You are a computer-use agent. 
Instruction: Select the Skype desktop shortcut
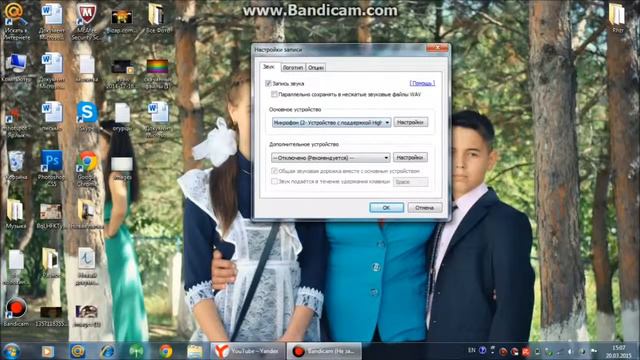click(87, 118)
